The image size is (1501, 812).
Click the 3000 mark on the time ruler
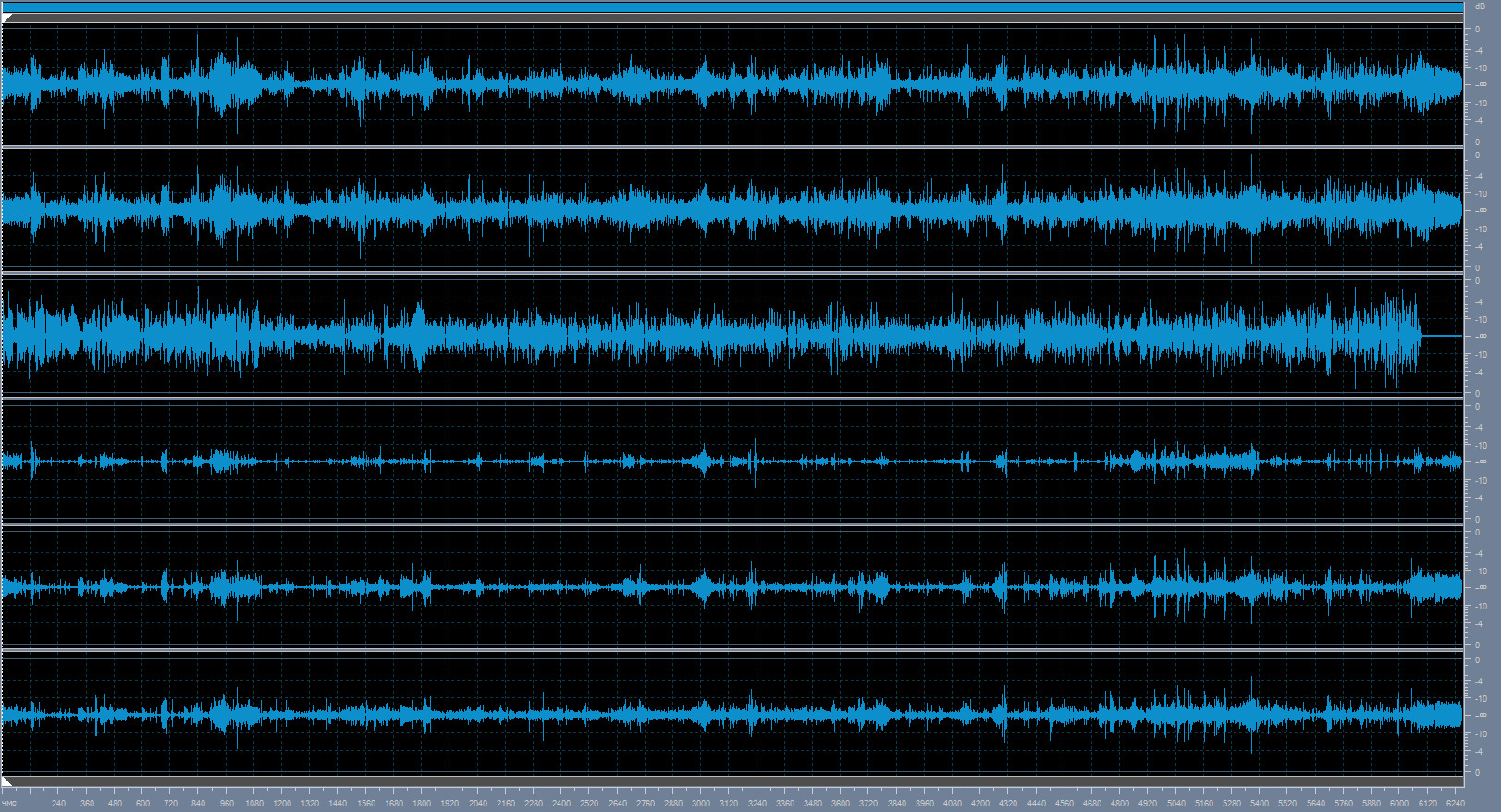pos(701,803)
